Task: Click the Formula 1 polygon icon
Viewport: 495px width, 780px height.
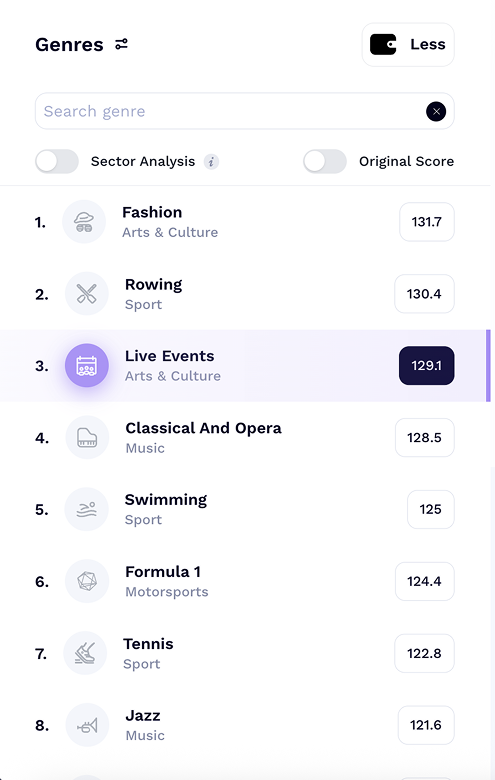Action: coord(87,581)
